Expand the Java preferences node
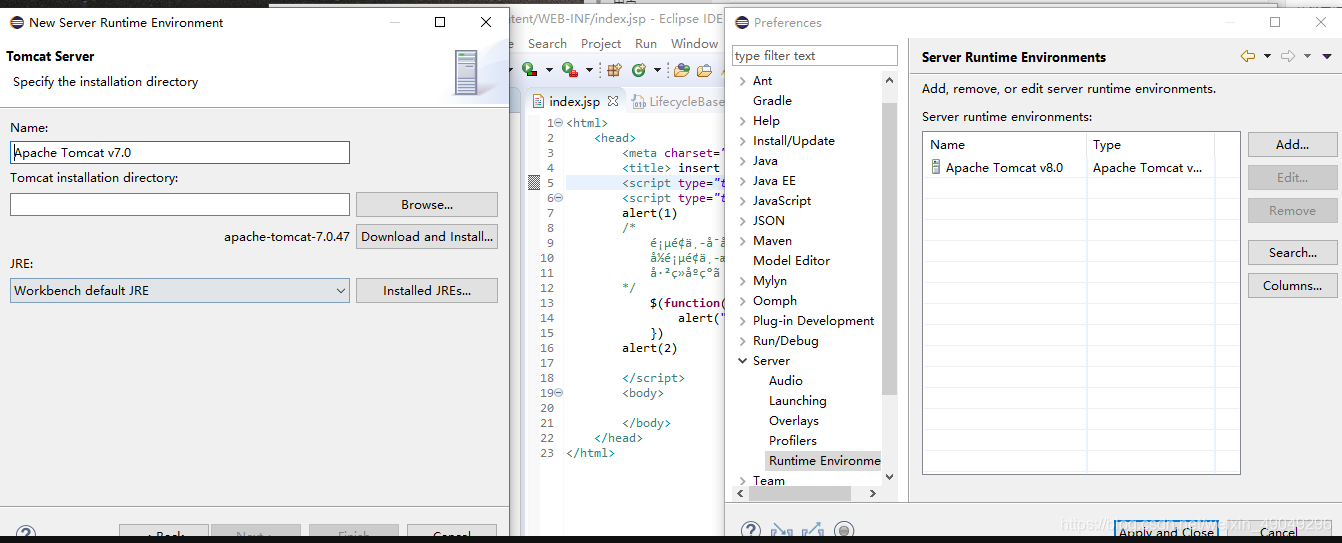Viewport: 1342px width, 543px height. pos(742,161)
